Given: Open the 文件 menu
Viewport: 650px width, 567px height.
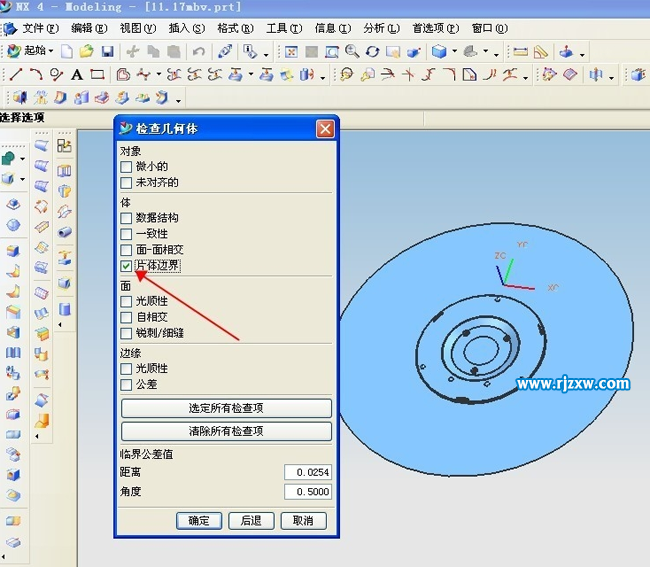Looking at the screenshot, I should 40,29.
